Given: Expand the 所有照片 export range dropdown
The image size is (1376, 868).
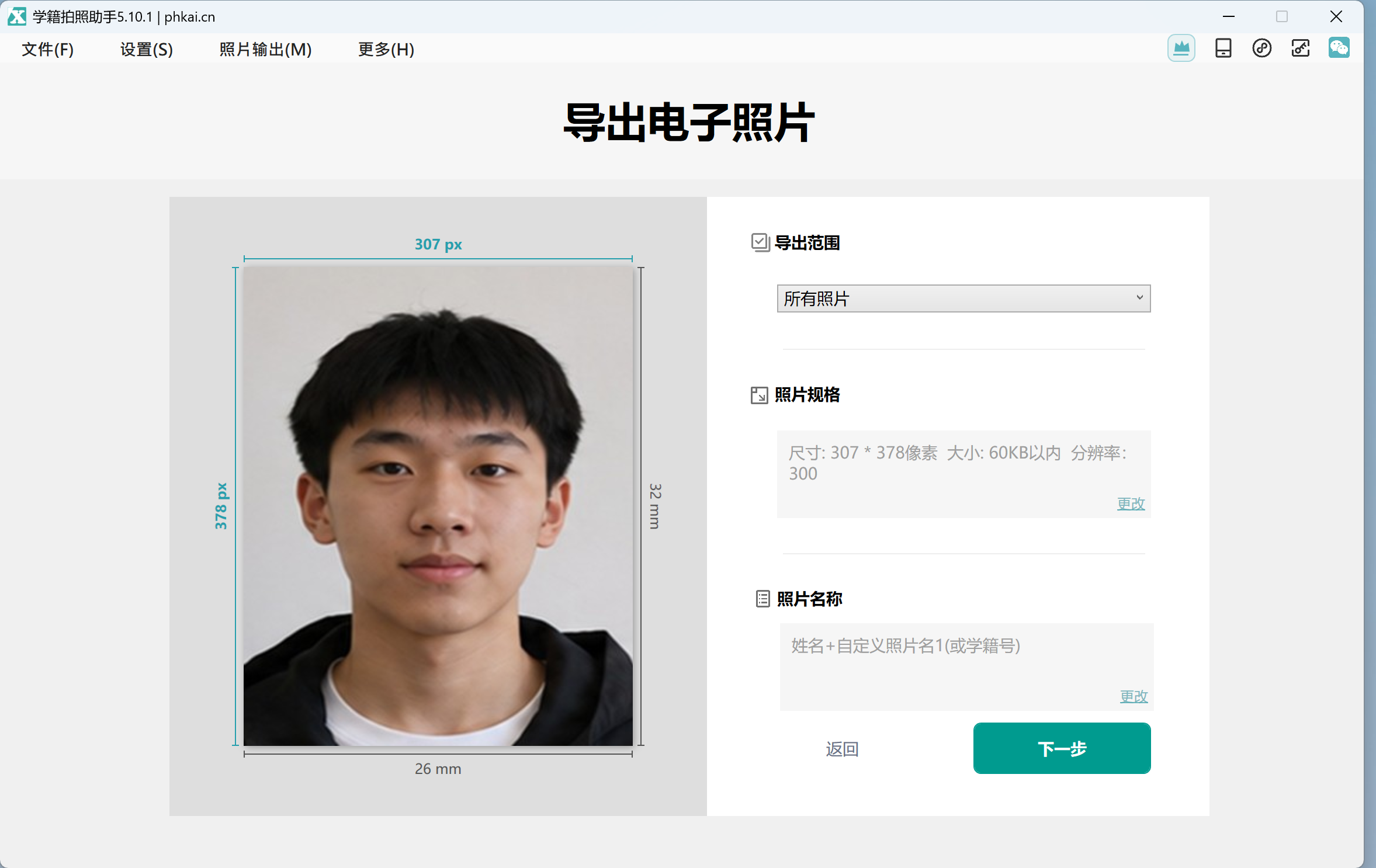Looking at the screenshot, I should [x=963, y=298].
